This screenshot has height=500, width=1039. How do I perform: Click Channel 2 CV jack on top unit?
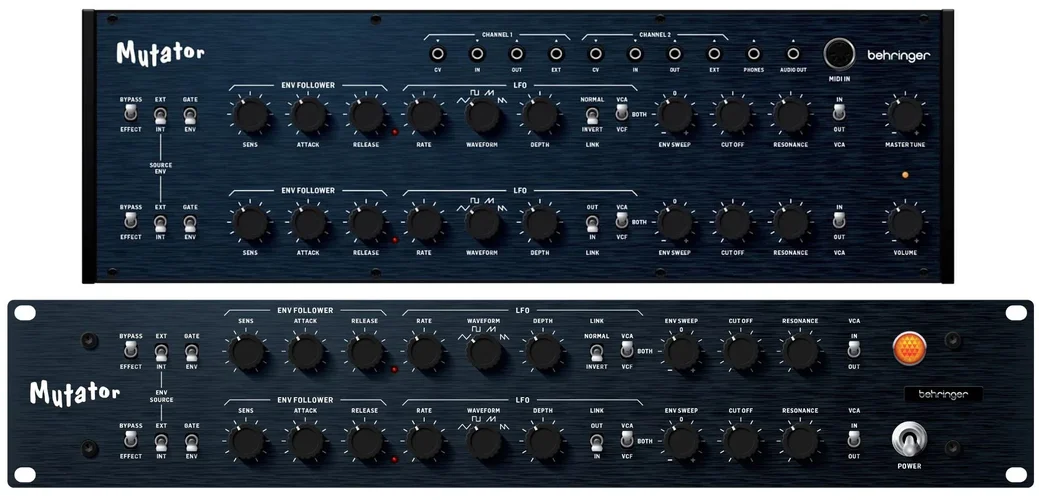(596, 54)
